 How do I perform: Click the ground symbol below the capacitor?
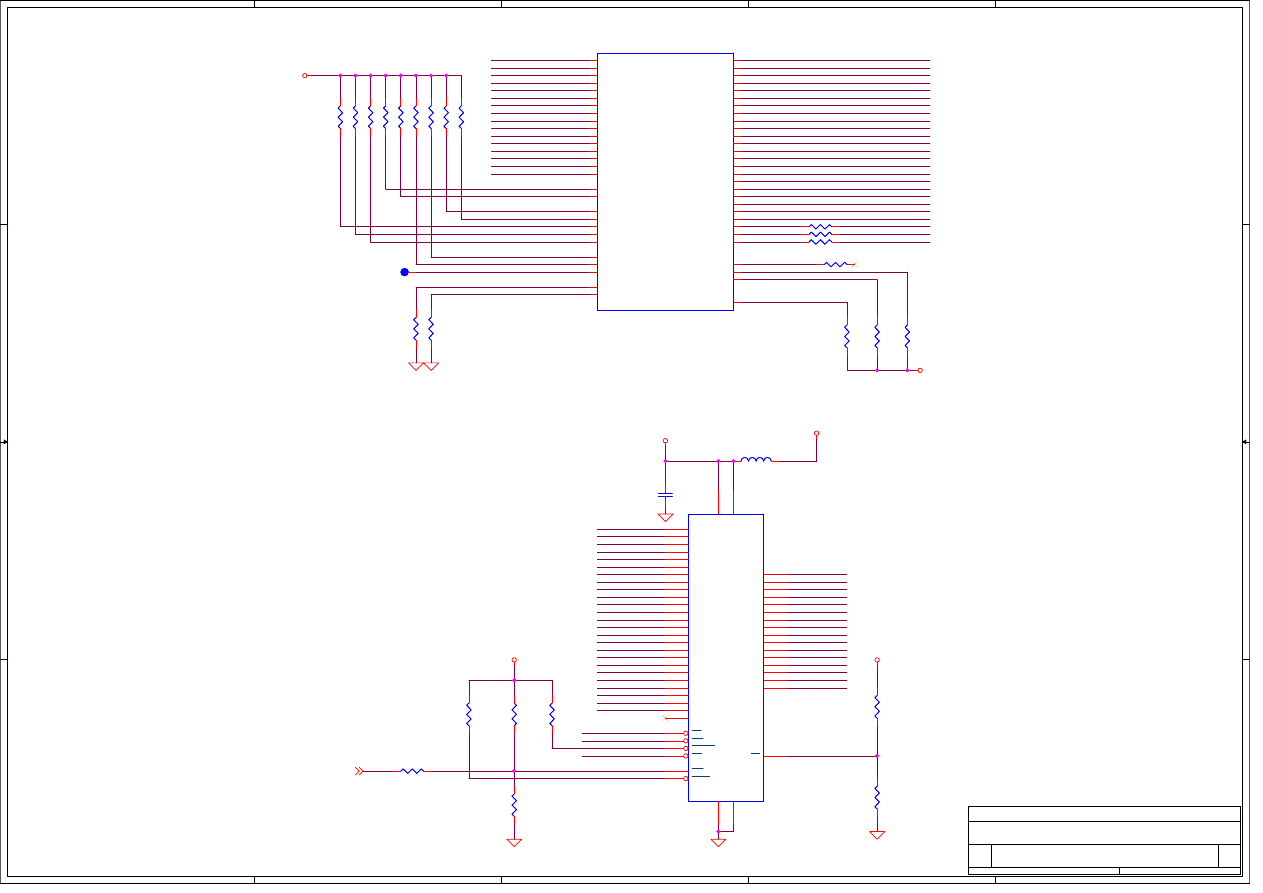[x=665, y=517]
